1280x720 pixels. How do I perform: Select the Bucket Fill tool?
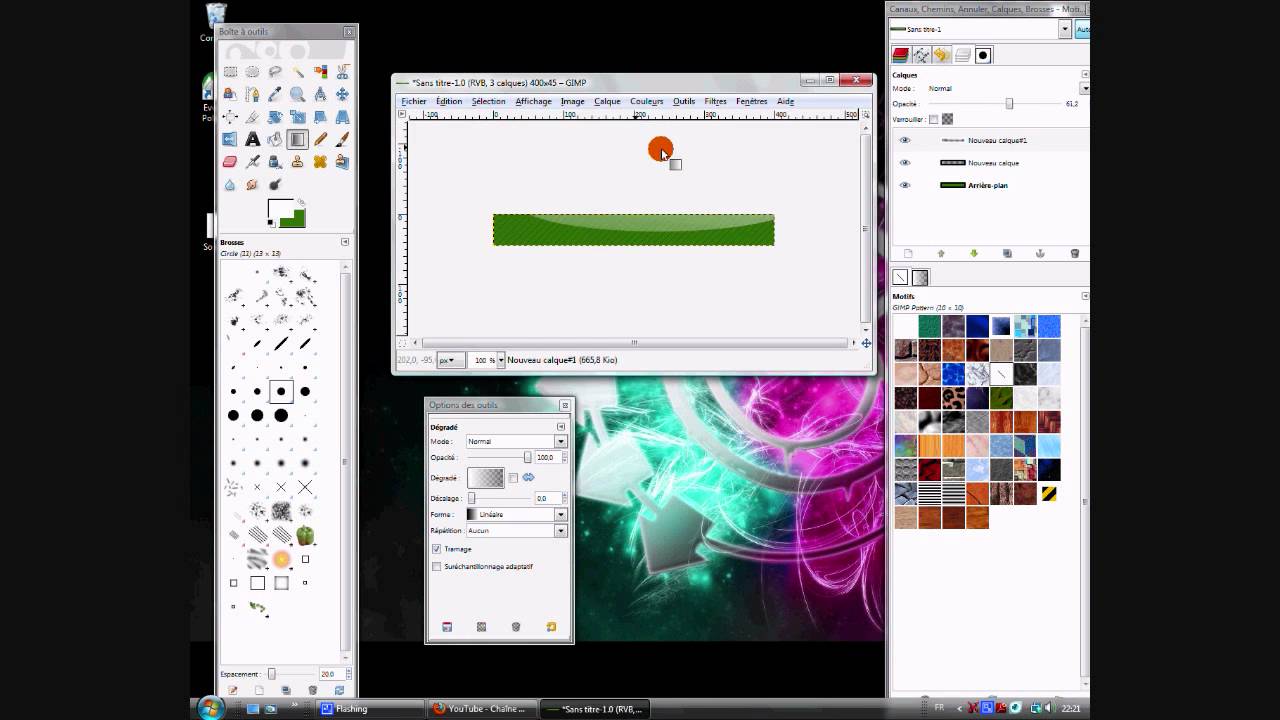click(x=275, y=139)
